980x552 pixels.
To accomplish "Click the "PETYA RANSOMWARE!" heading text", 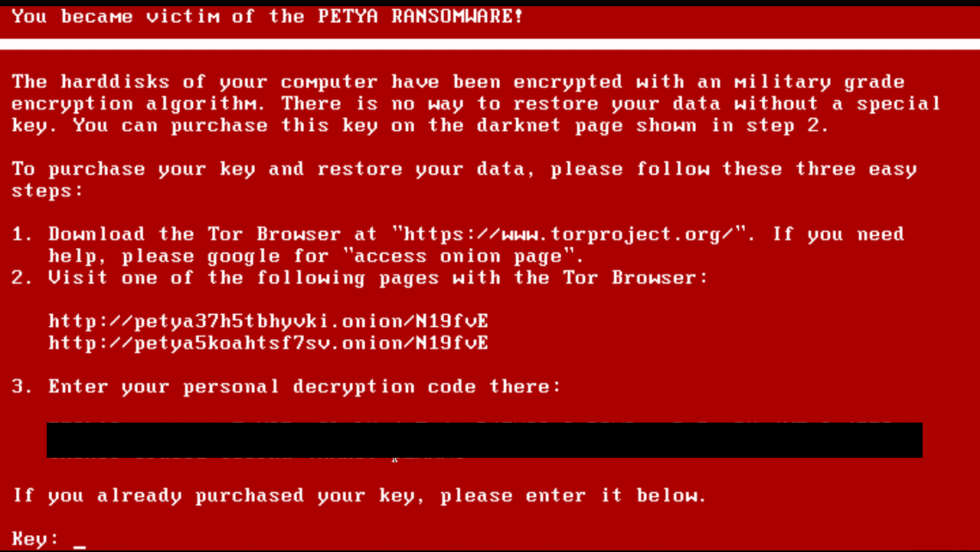I will (x=420, y=16).
